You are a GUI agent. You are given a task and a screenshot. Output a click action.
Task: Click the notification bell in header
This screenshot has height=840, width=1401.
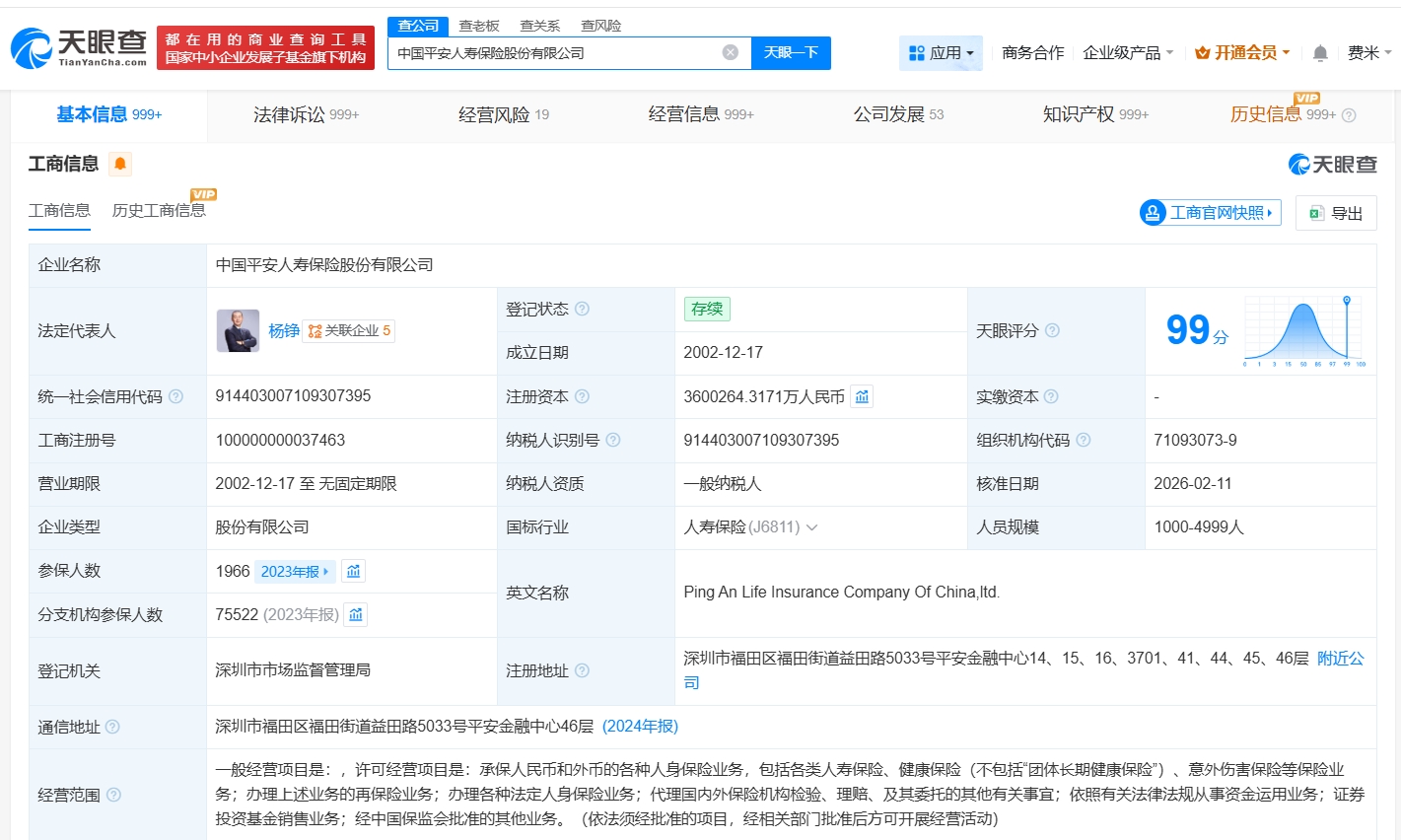1320,53
